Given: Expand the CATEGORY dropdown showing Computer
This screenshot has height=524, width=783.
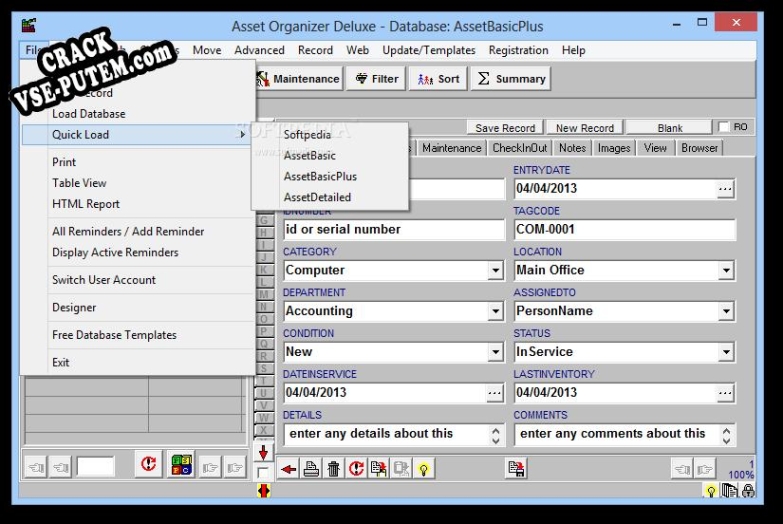Looking at the screenshot, I should click(x=495, y=270).
